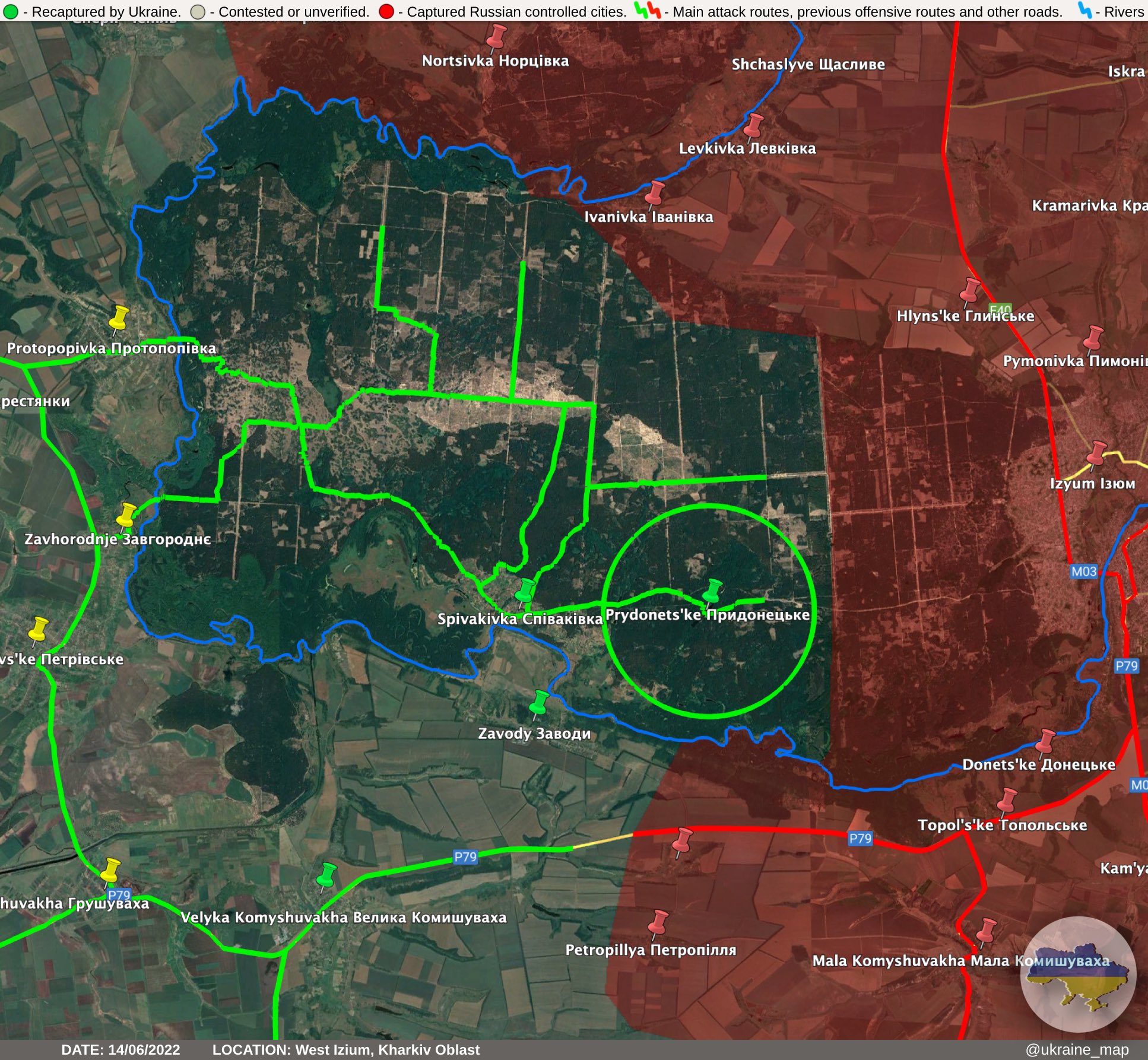1148x1060 pixels.
Task: Click the green pin at Zavody
Action: click(x=540, y=702)
